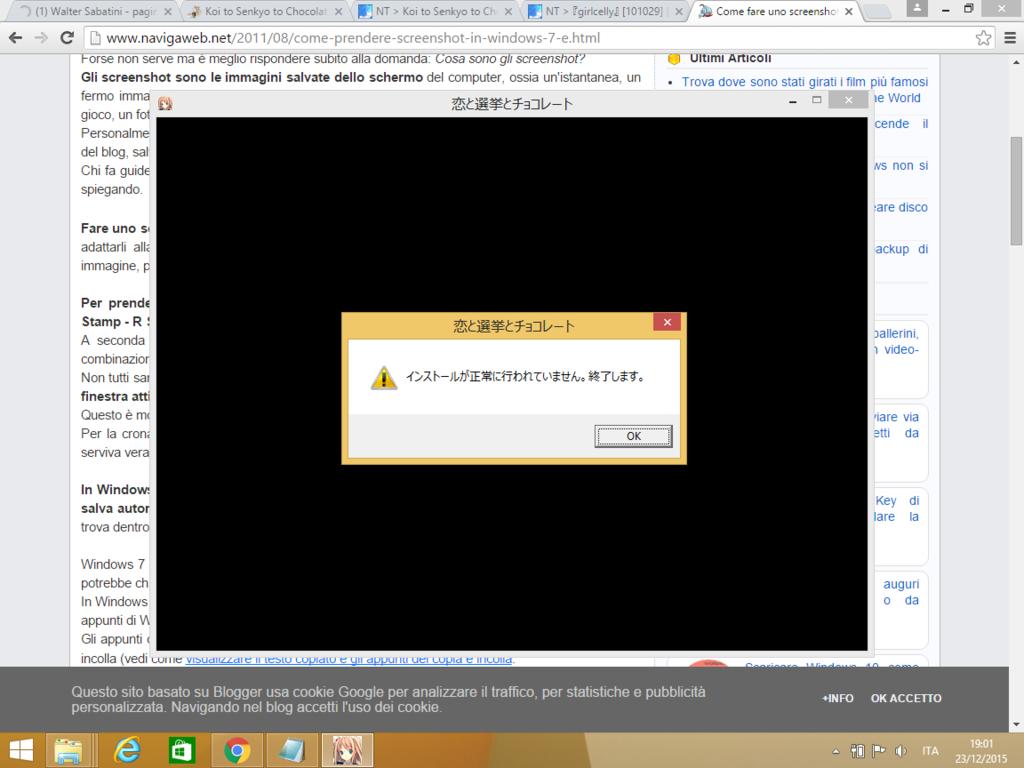Open the +INFO cookie link
This screenshot has height=768, width=1024.
pyautogui.click(x=837, y=698)
